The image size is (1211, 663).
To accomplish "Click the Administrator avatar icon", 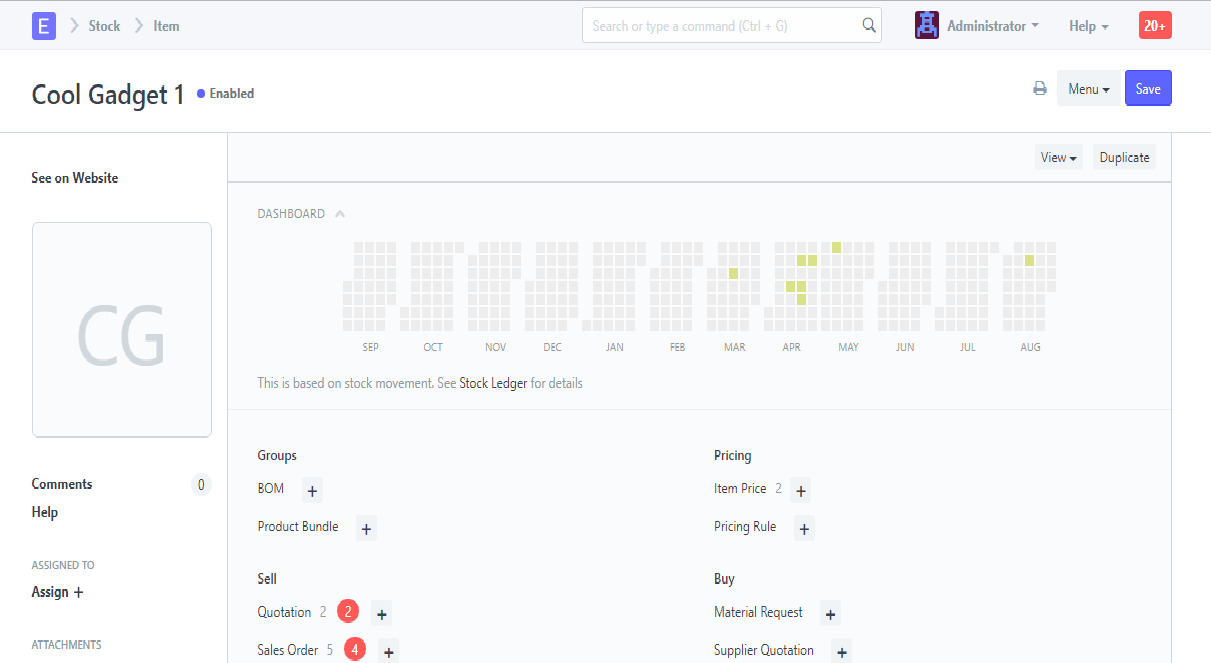I will pos(926,26).
